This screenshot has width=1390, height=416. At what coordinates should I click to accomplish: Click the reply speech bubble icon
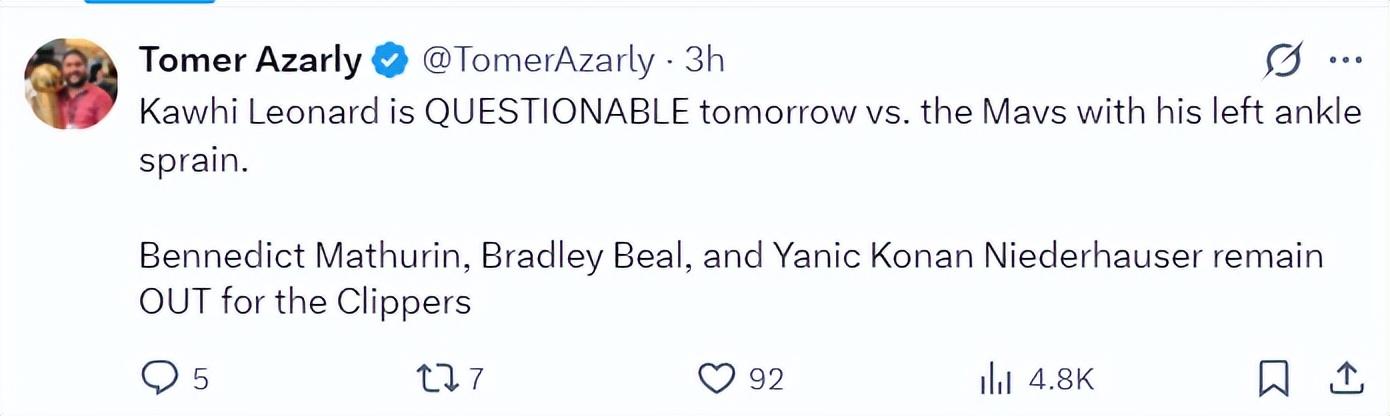pos(158,378)
